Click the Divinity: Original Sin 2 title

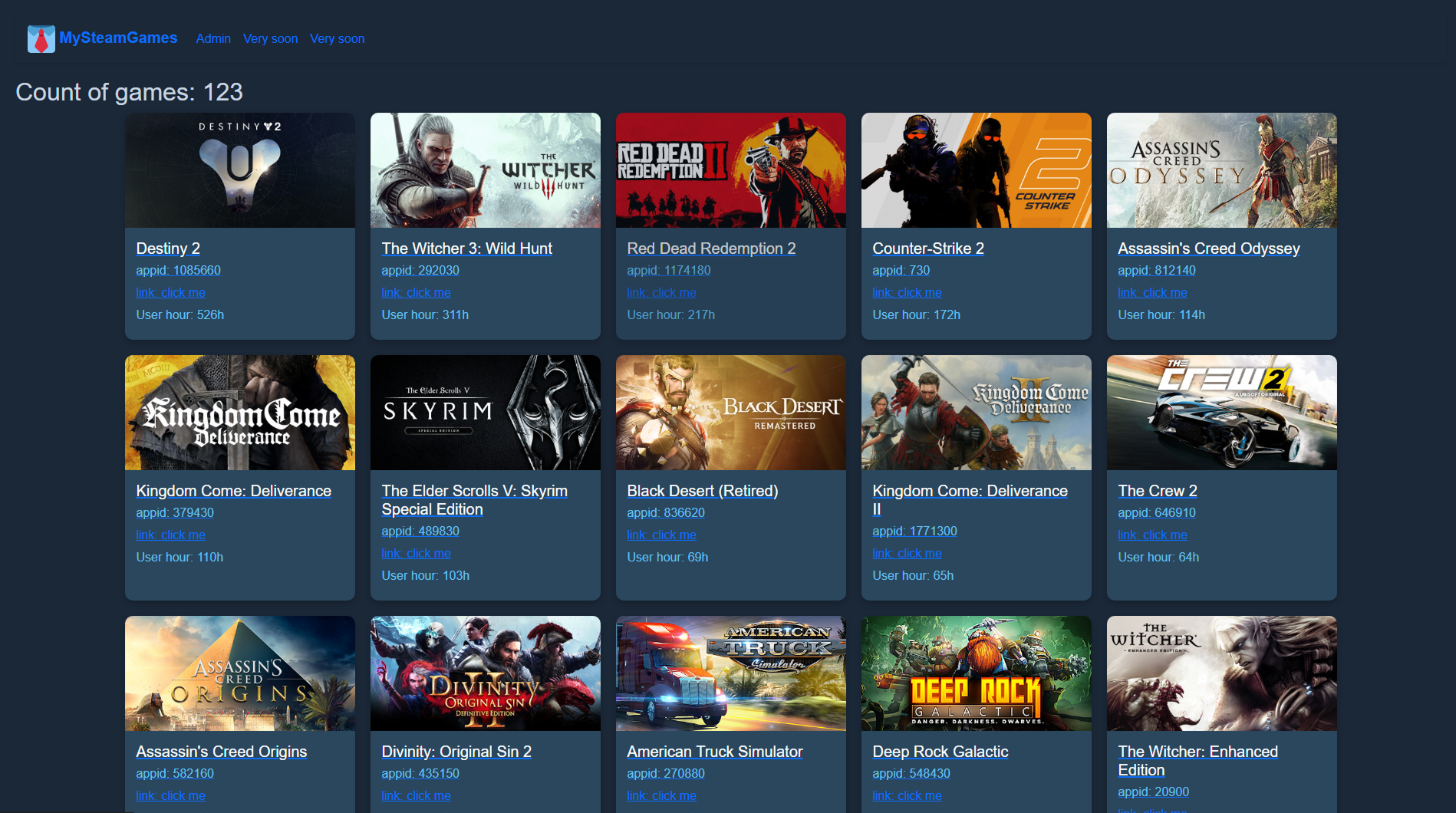point(456,752)
